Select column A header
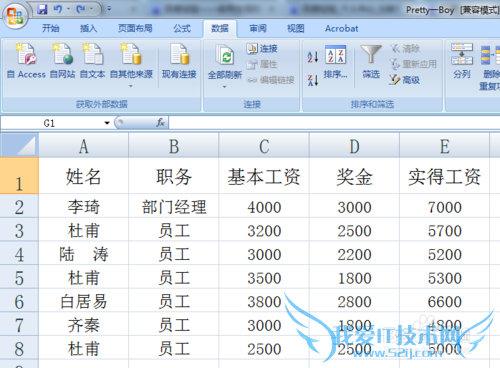Image resolution: width=500 pixels, height=368 pixels. [x=83, y=146]
